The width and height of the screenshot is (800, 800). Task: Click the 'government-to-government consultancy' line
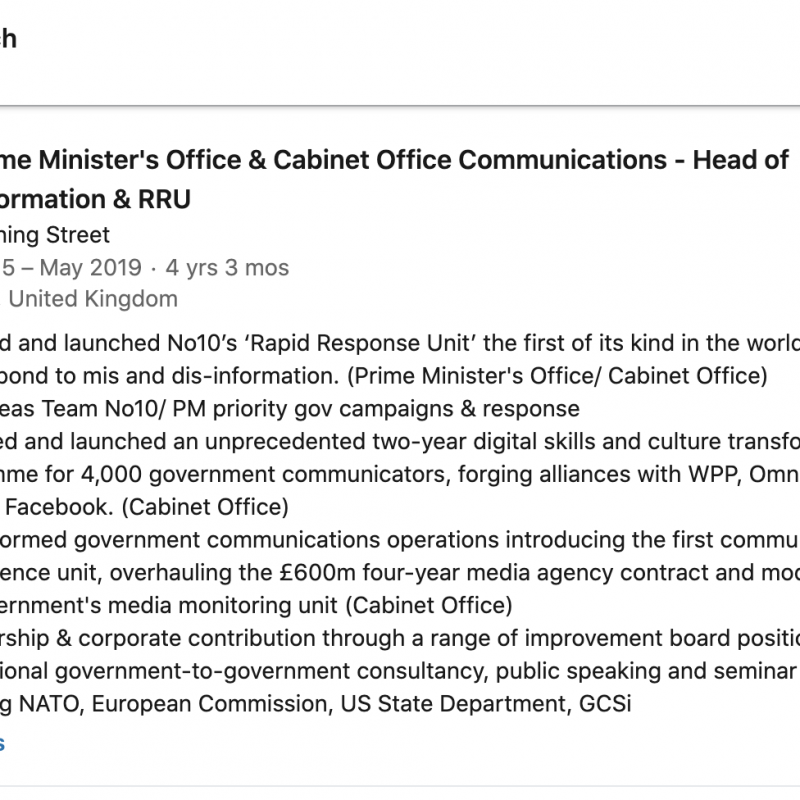400,671
